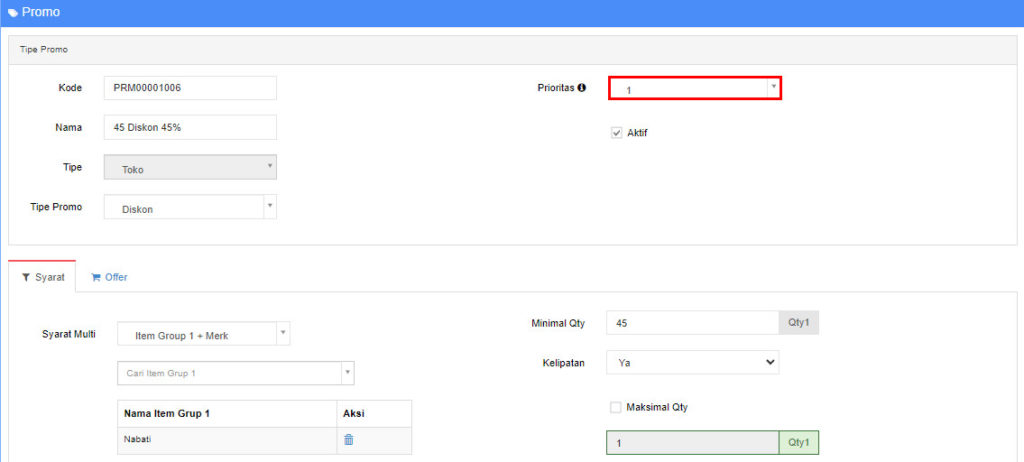Enable the Maksimal Qty checkbox
The width and height of the screenshot is (1024, 462).
click(x=615, y=407)
